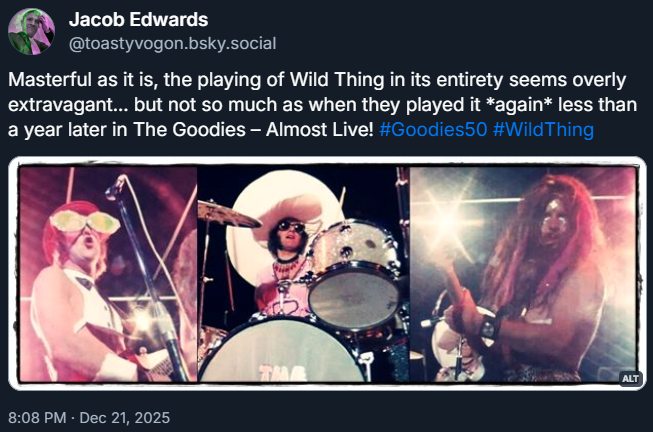The height and width of the screenshot is (432, 653).
Task: View the right photo of long-haired guitarist
Action: tap(523, 275)
